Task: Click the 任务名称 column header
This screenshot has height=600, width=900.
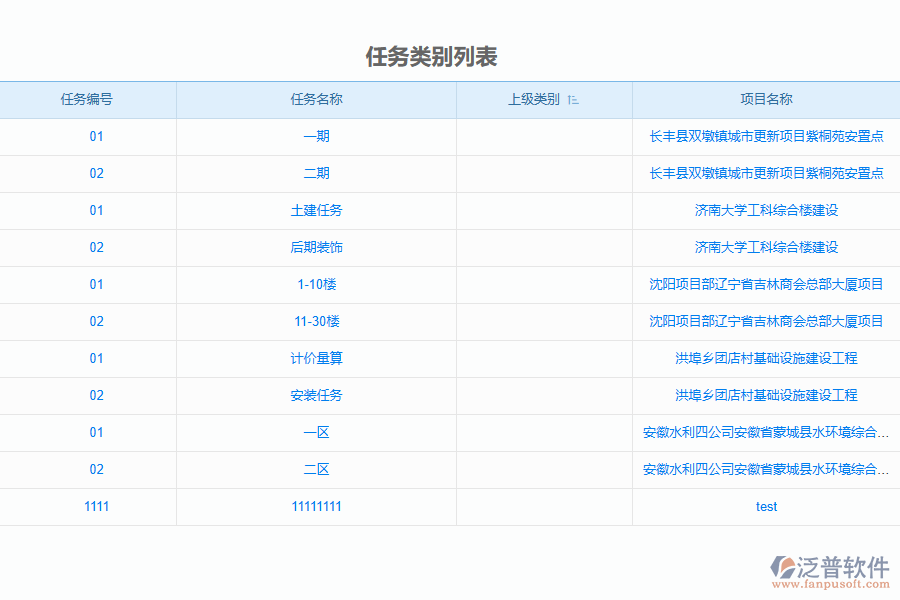Action: pos(317,99)
